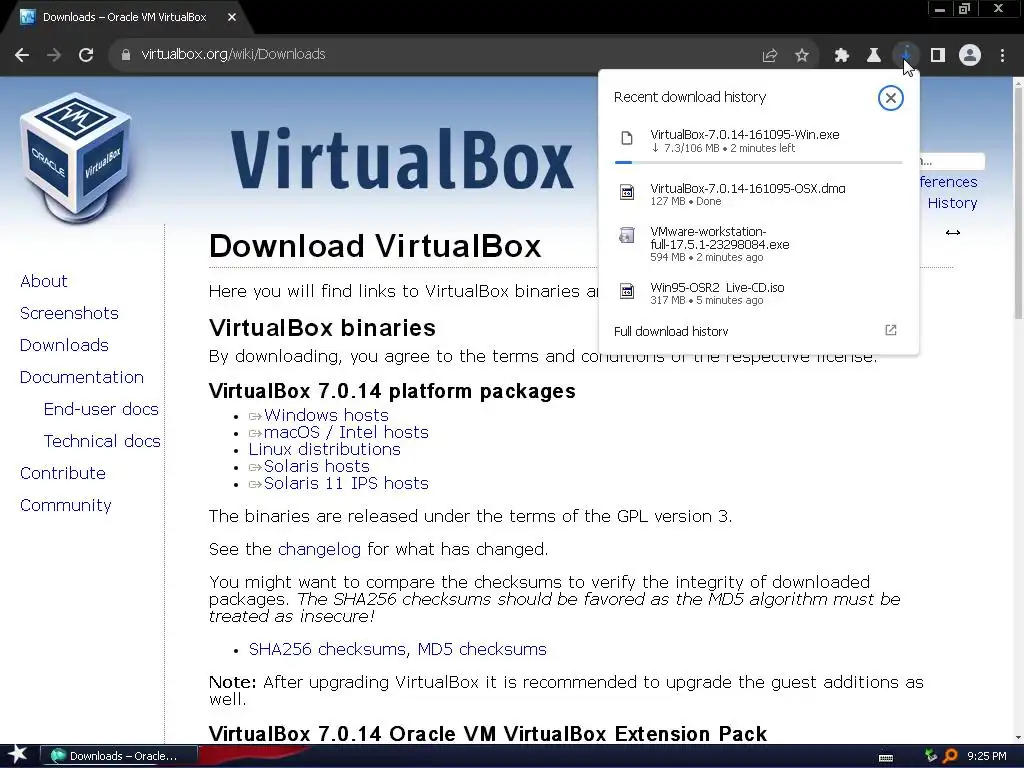
Task: Open MD5 checksums link
Action: 482,649
